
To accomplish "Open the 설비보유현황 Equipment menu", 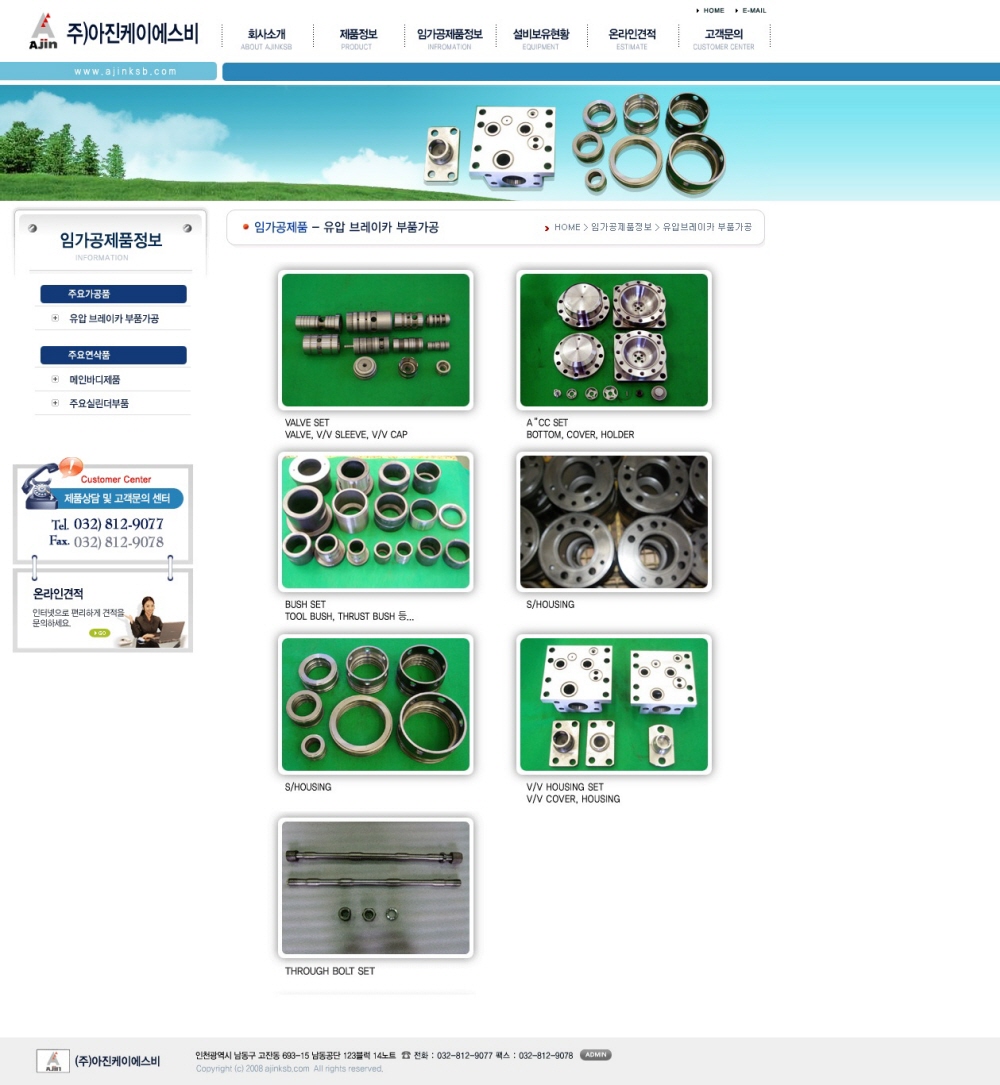I will pos(541,38).
